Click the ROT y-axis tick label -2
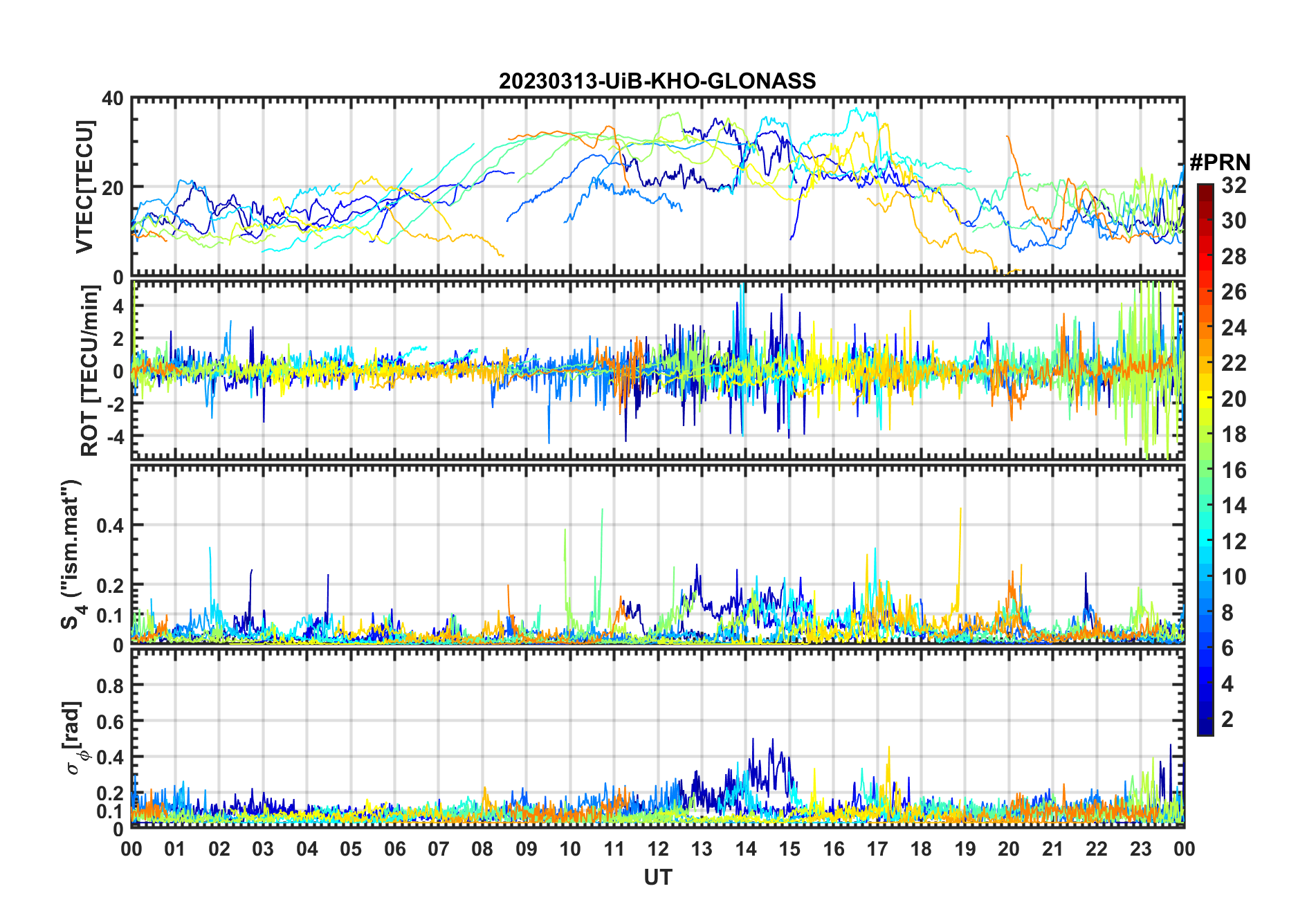 pyautogui.click(x=114, y=404)
